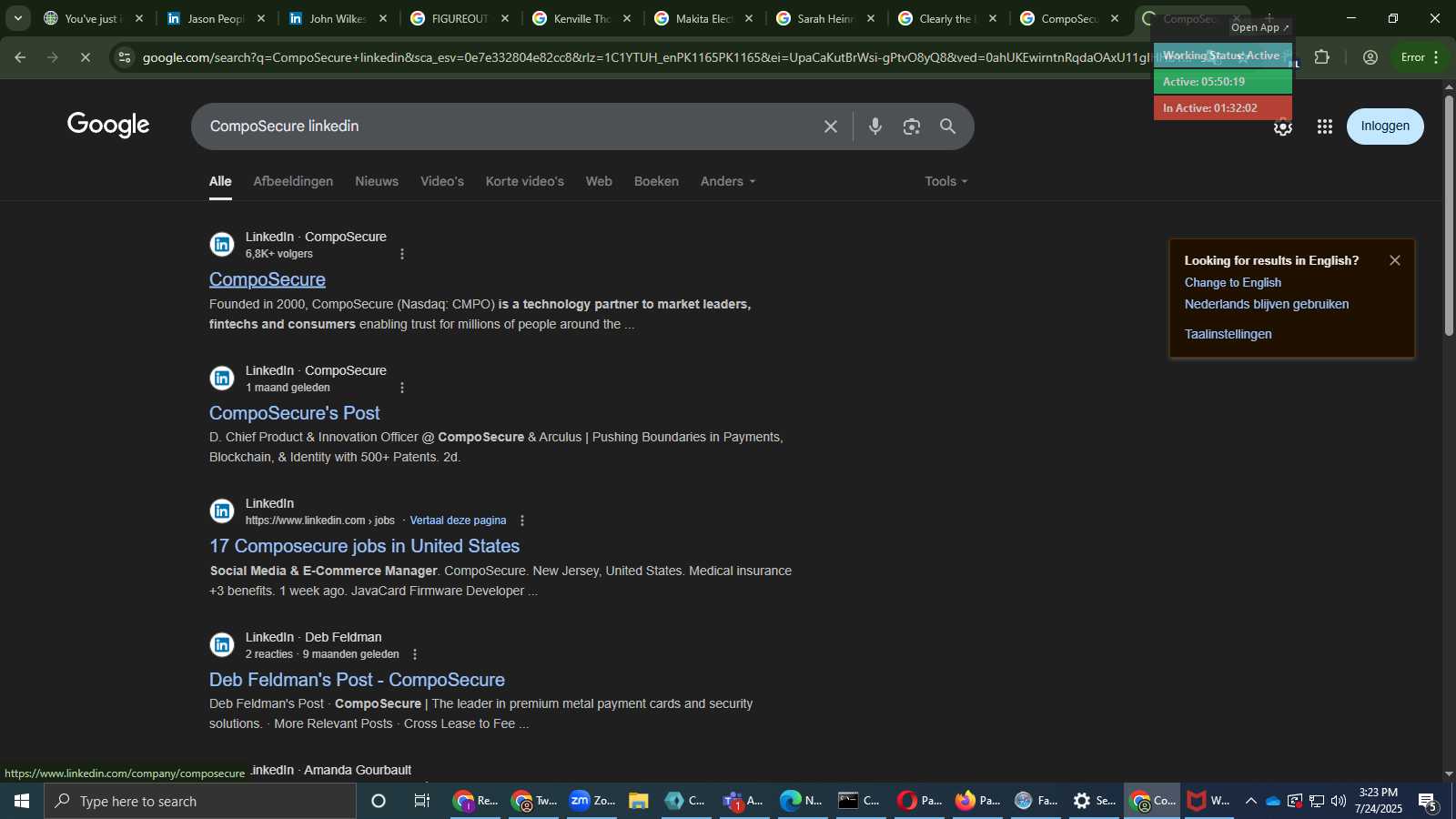Open the CompoSecure LinkedIn company result
Image resolution: width=1456 pixels, height=819 pixels.
(x=268, y=279)
